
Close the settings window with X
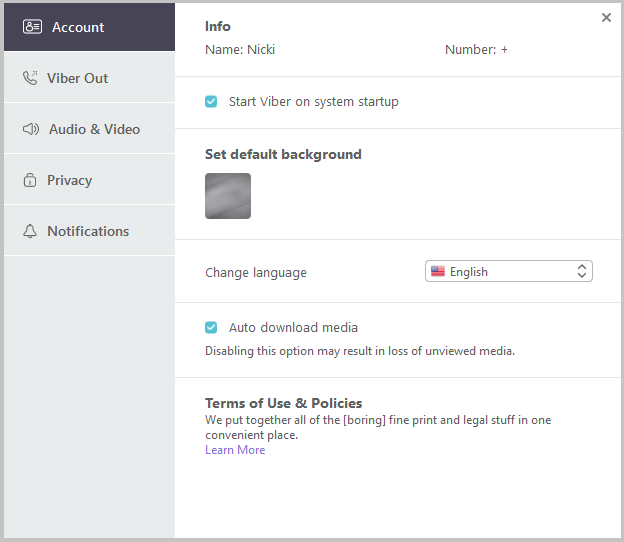(x=606, y=18)
